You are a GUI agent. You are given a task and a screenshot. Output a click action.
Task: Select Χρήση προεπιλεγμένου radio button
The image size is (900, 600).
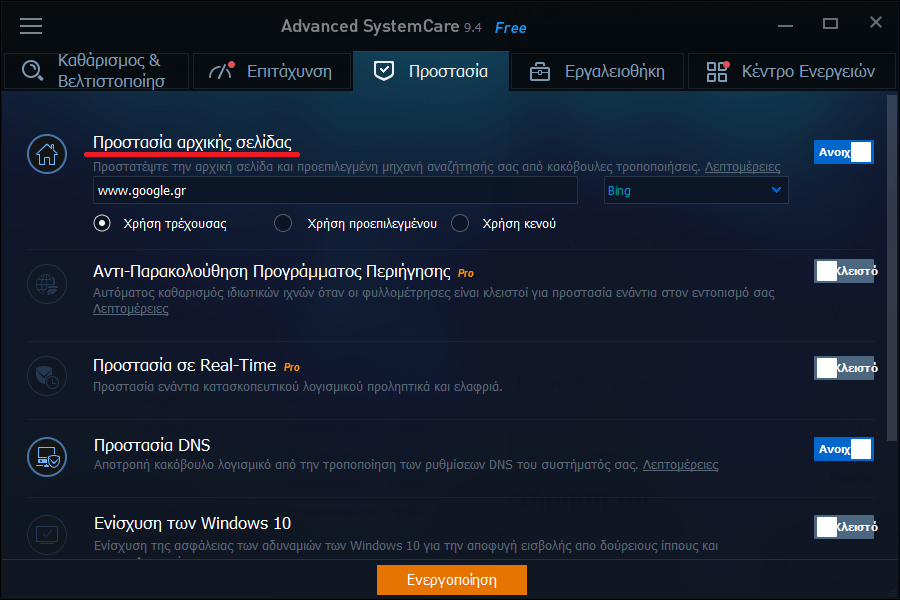pos(283,223)
